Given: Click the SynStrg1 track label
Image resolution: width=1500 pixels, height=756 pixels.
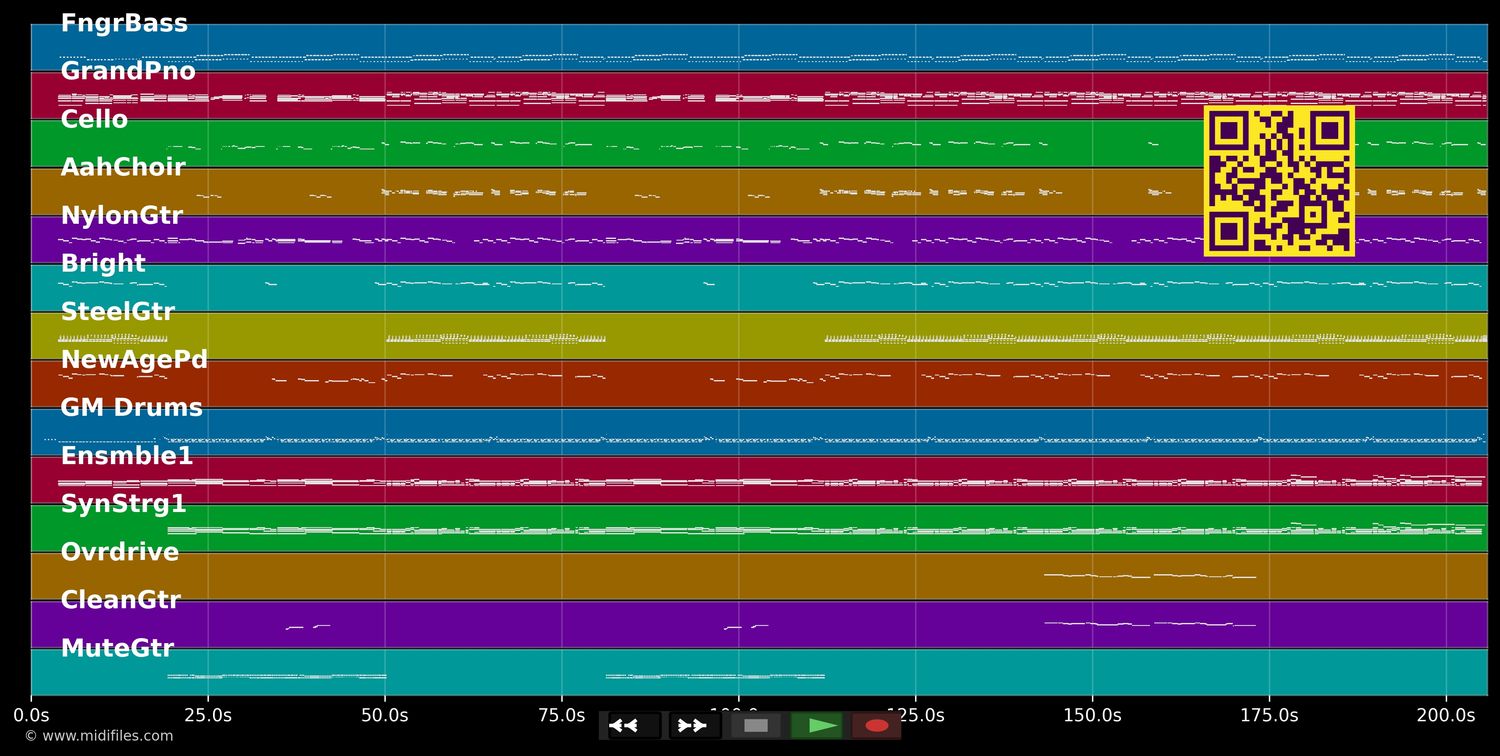Looking at the screenshot, I should 124,504.
